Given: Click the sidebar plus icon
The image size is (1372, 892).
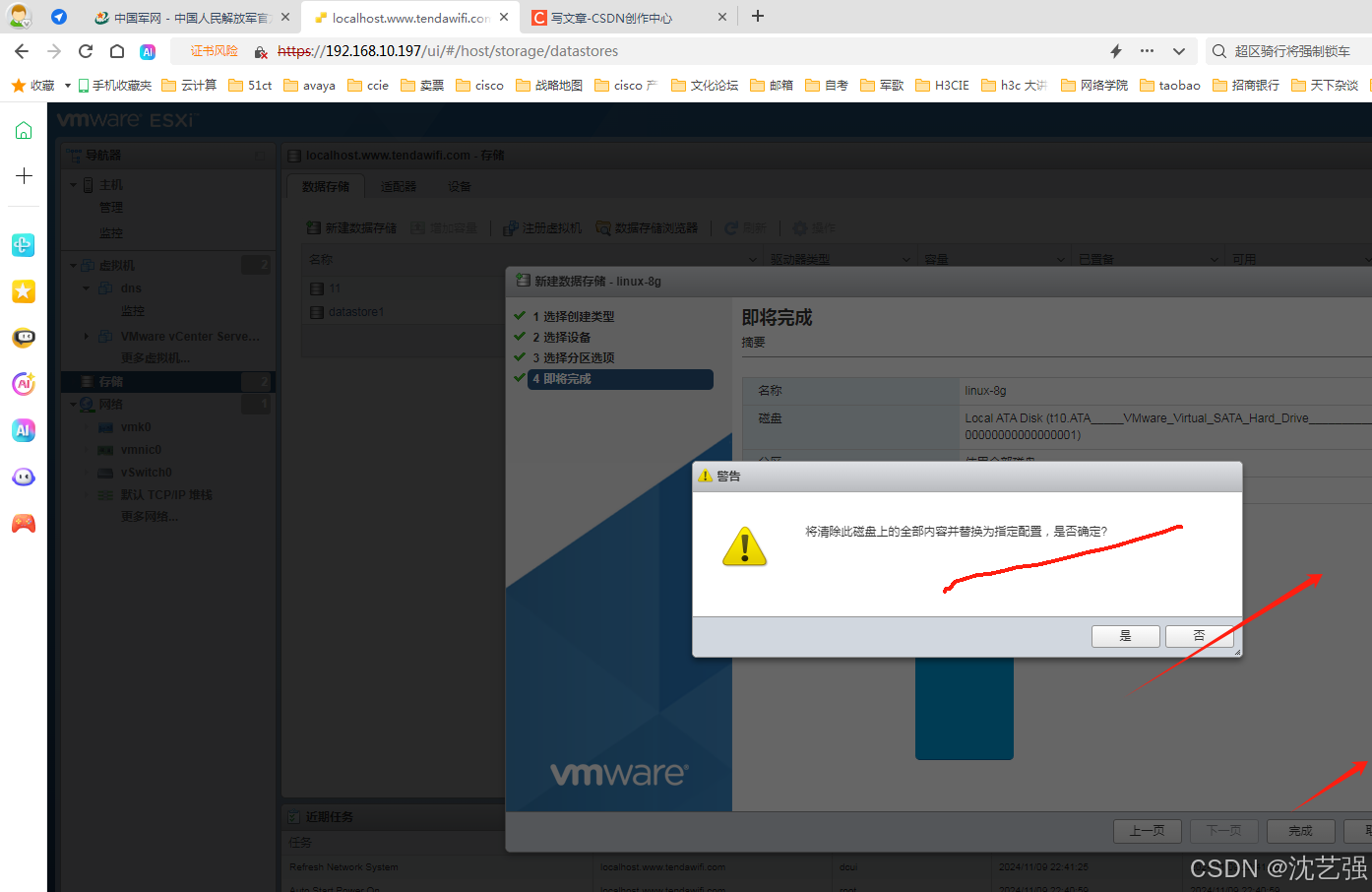Looking at the screenshot, I should click(24, 175).
